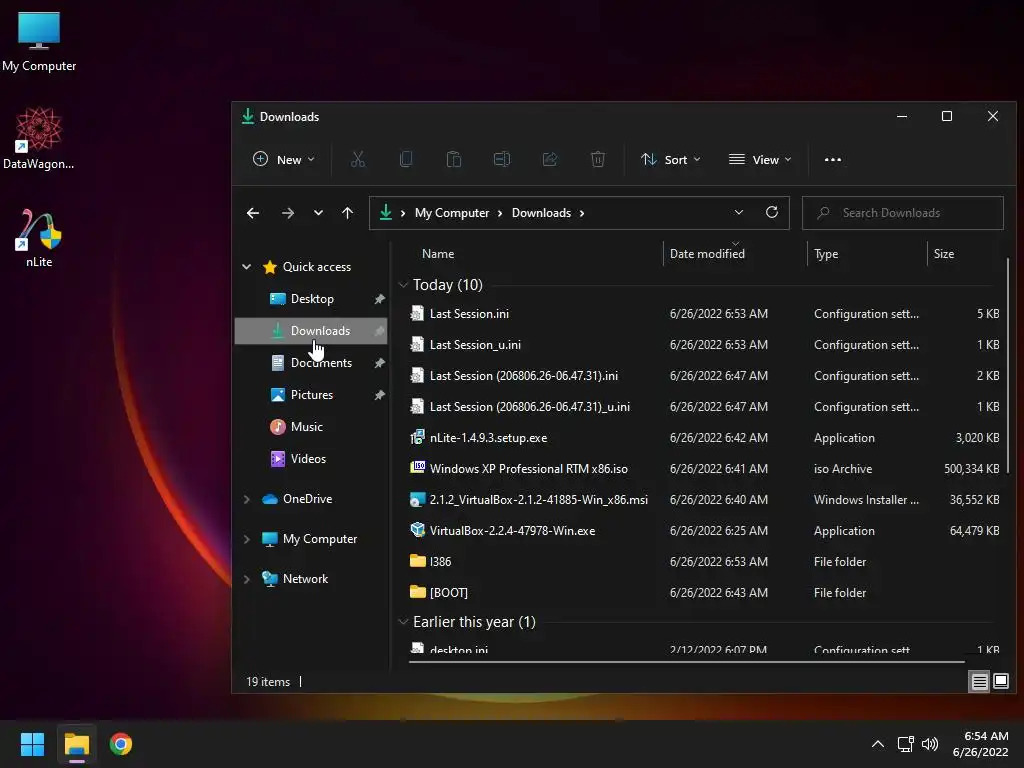
Task: Open the New dropdown menu
Action: tap(284, 159)
